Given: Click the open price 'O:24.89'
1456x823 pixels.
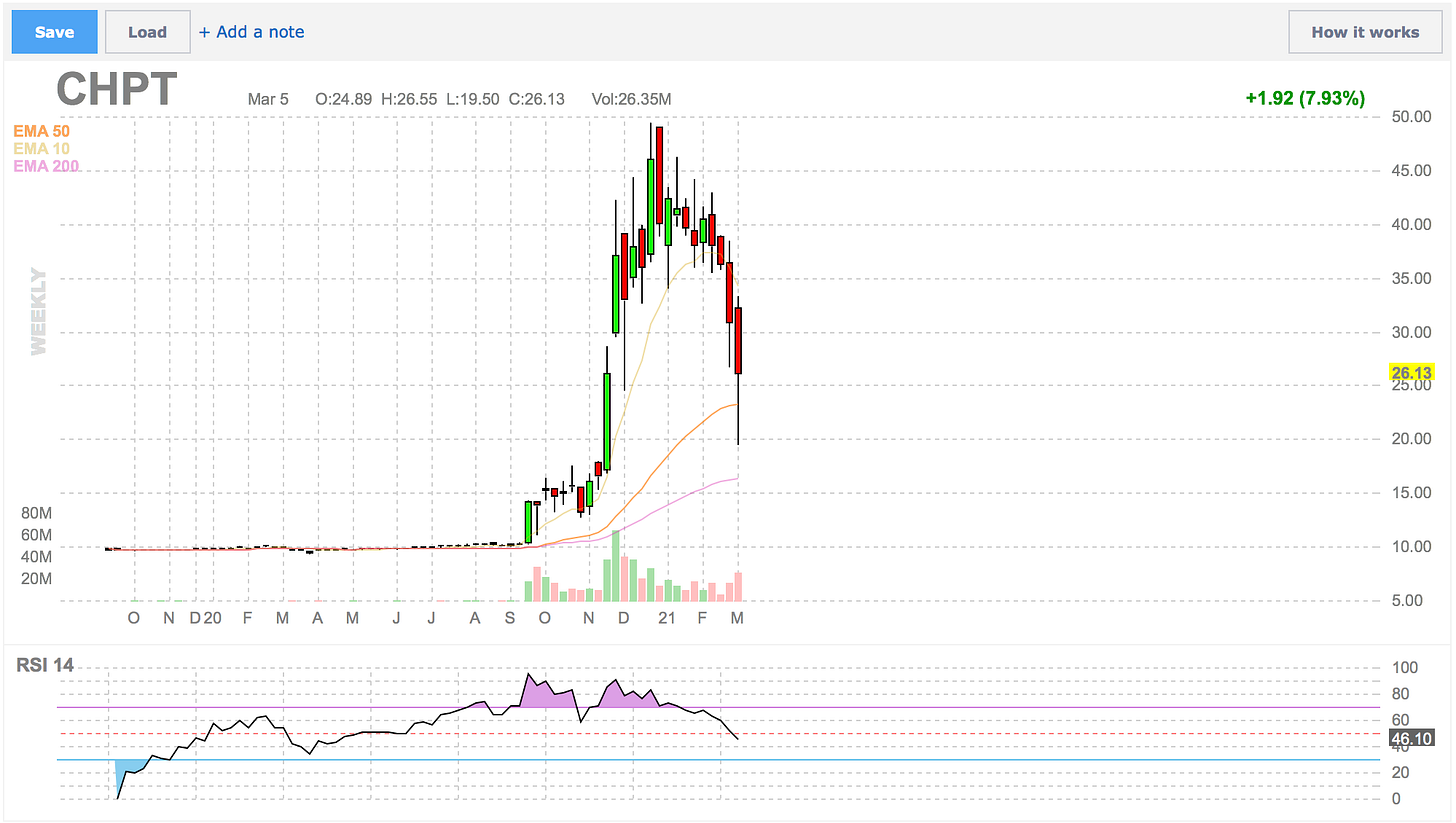Looking at the screenshot, I should click(x=344, y=99).
